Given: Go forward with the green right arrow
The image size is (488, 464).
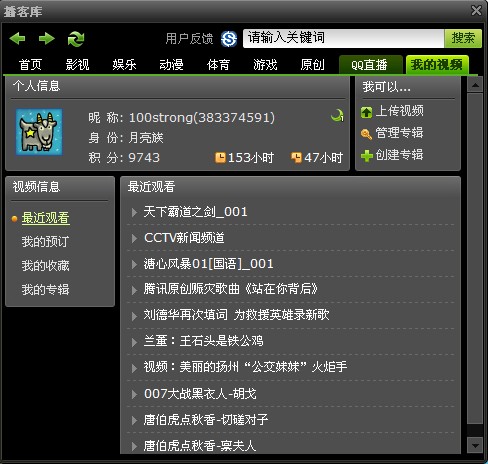Looking at the screenshot, I should point(47,39).
